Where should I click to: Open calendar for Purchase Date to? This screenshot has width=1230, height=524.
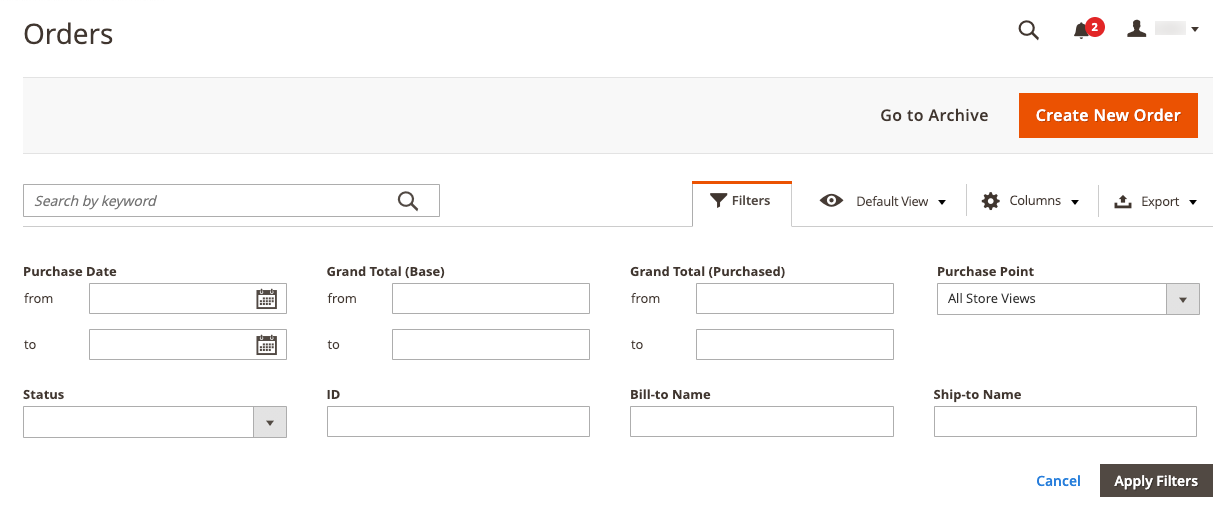pyautogui.click(x=266, y=345)
